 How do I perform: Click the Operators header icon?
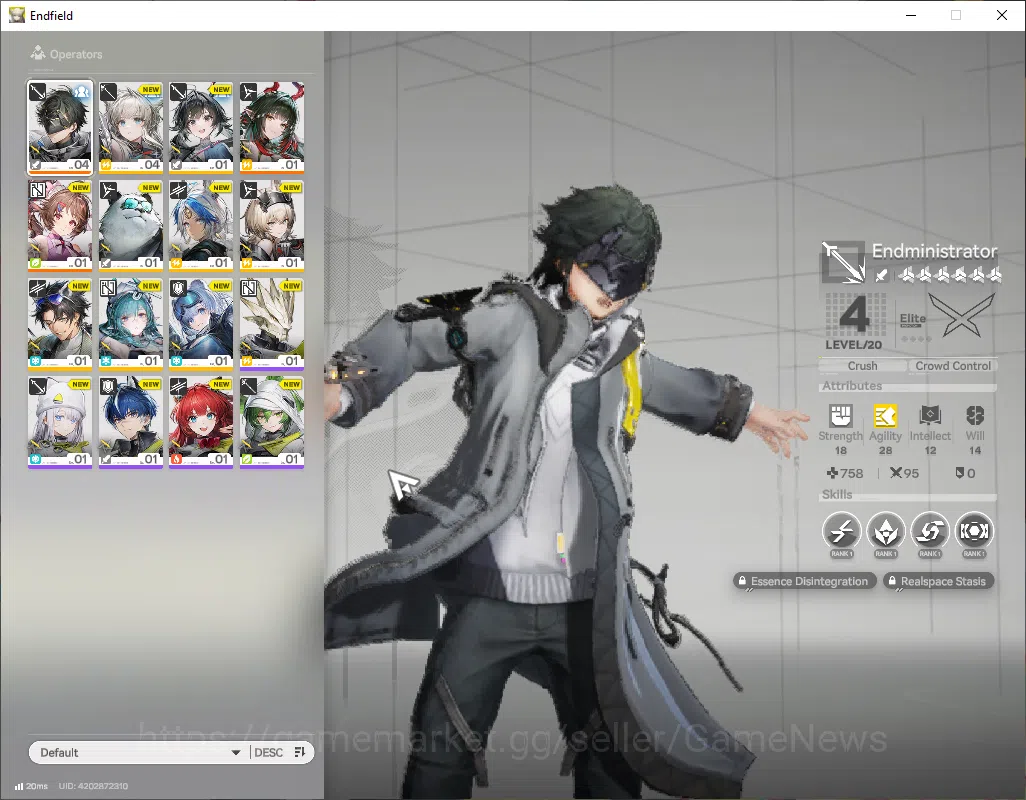pyautogui.click(x=38, y=53)
